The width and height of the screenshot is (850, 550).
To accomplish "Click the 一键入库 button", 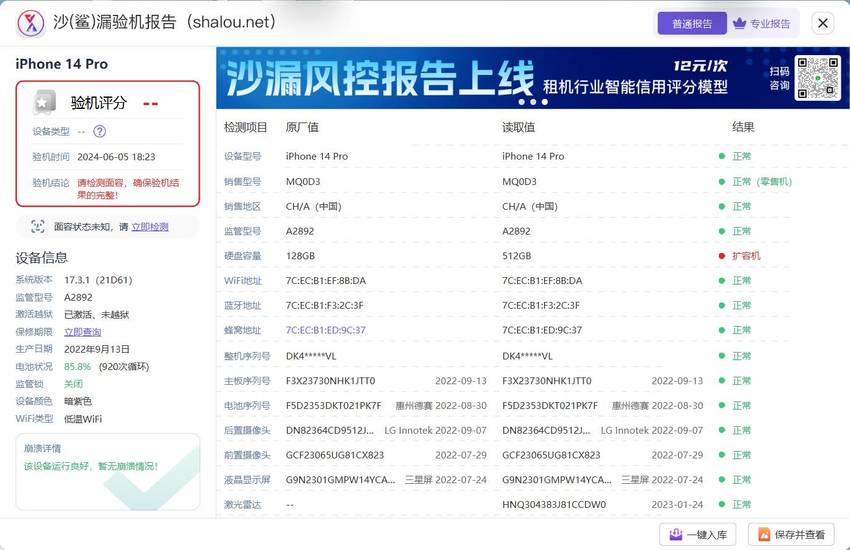I will pos(698,534).
